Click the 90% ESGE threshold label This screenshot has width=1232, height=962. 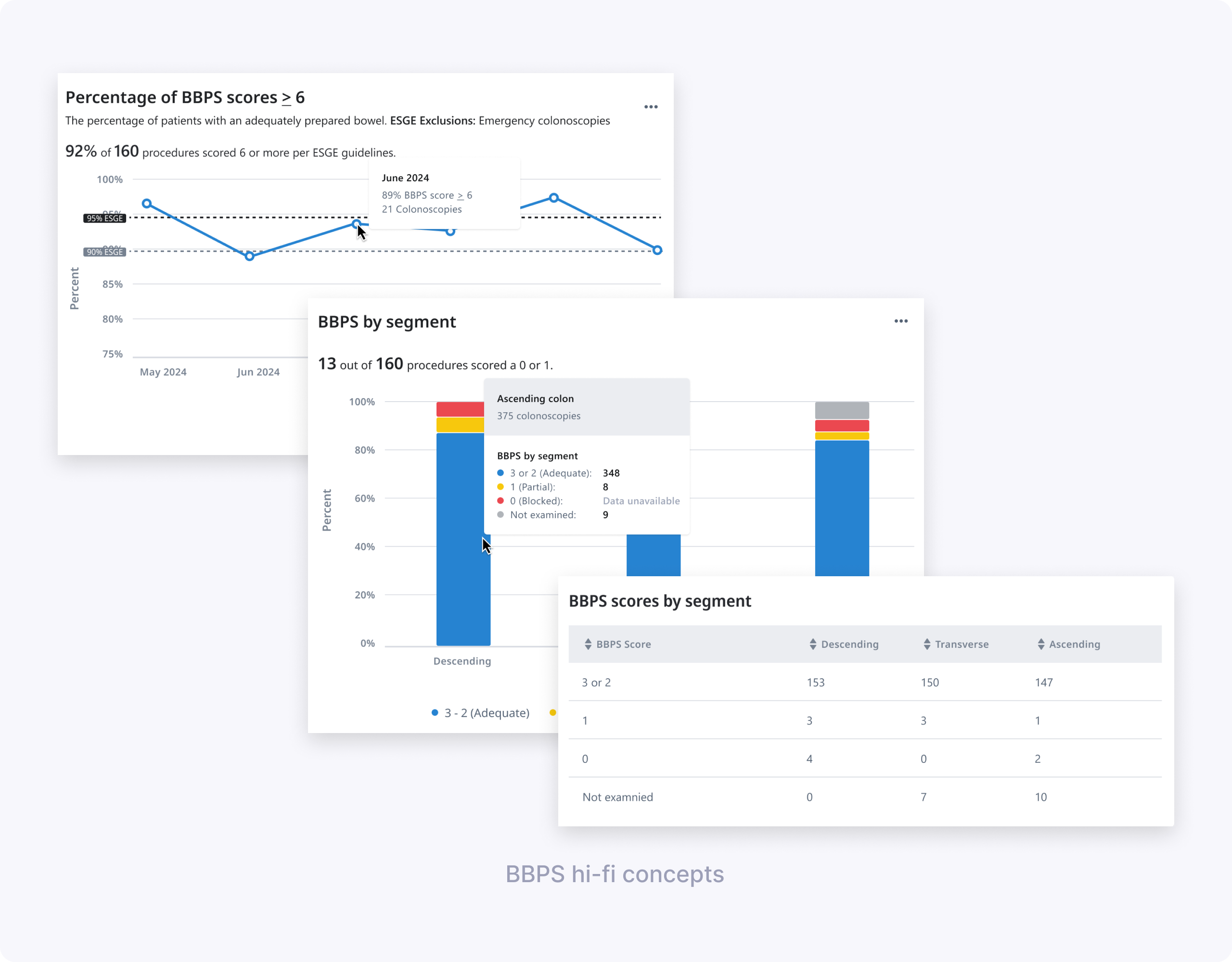coord(104,252)
